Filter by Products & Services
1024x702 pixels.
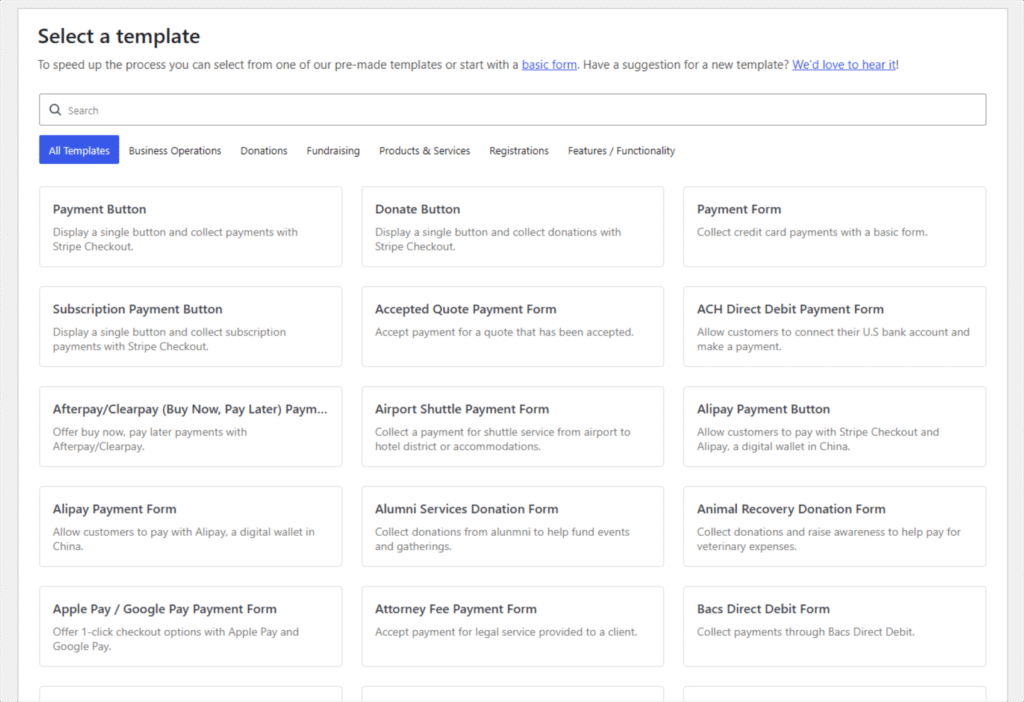pyautogui.click(x=424, y=150)
